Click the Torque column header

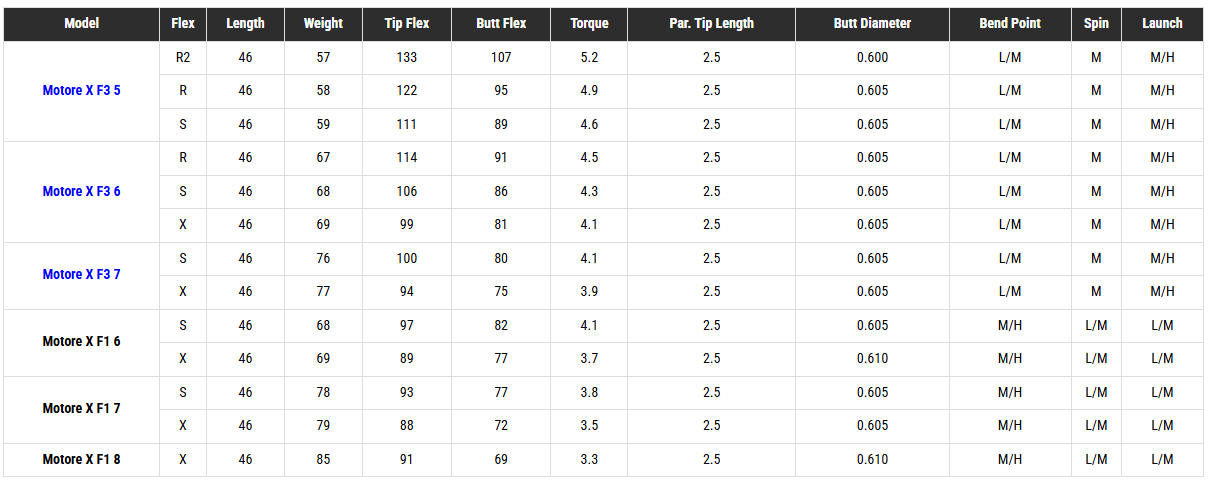pyautogui.click(x=589, y=23)
